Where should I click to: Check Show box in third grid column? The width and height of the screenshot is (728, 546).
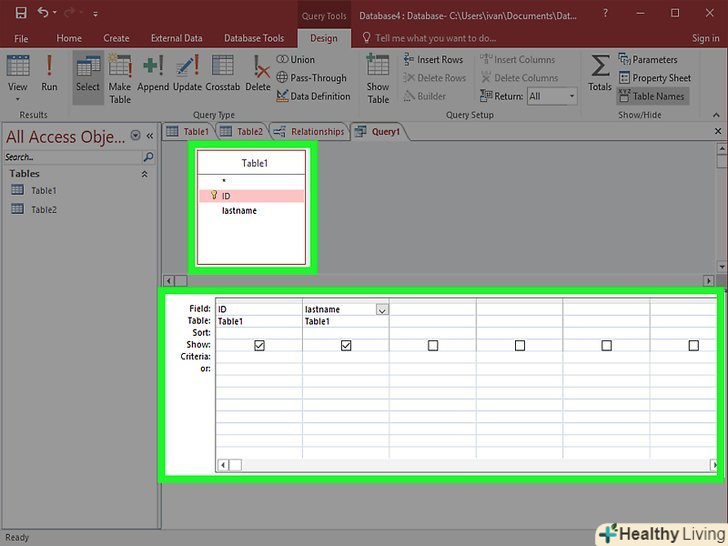point(433,345)
